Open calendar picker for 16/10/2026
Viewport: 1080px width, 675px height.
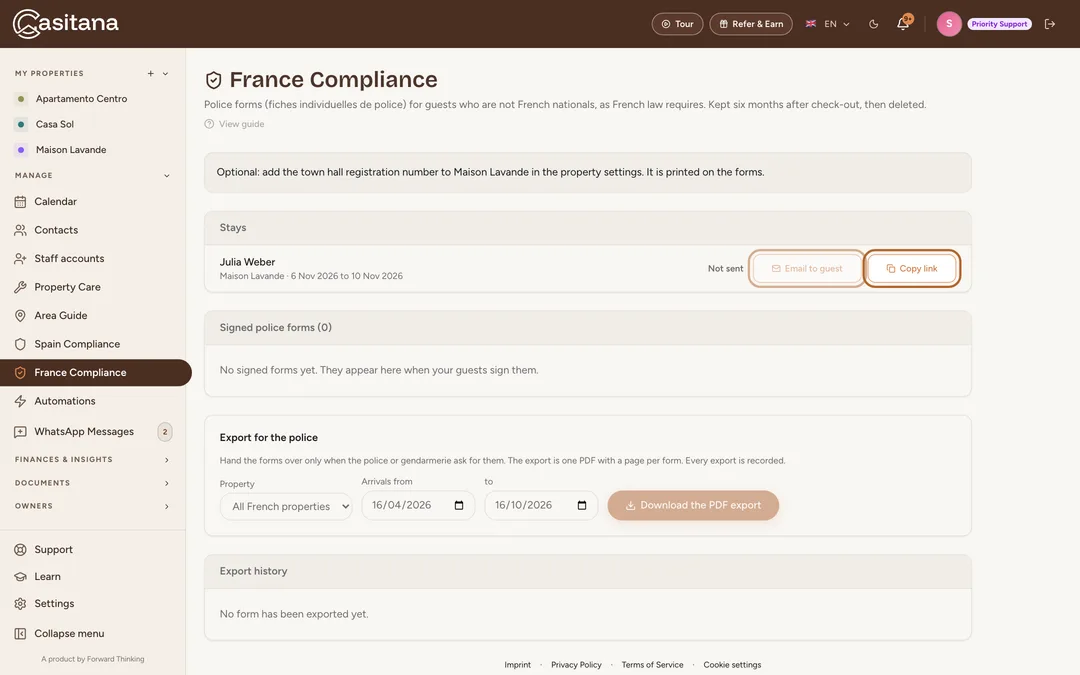click(581, 506)
